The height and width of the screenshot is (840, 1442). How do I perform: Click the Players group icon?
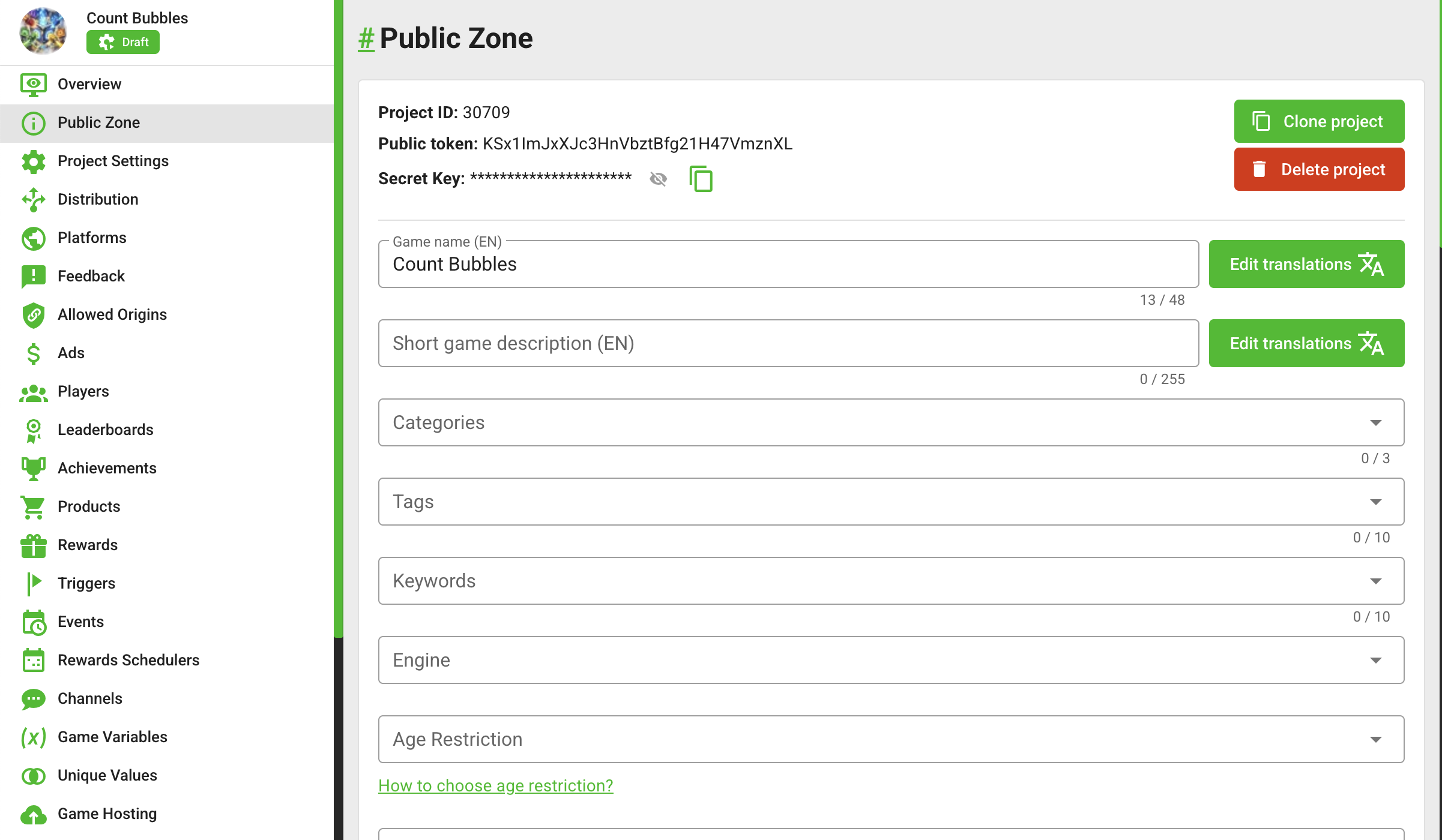click(34, 392)
